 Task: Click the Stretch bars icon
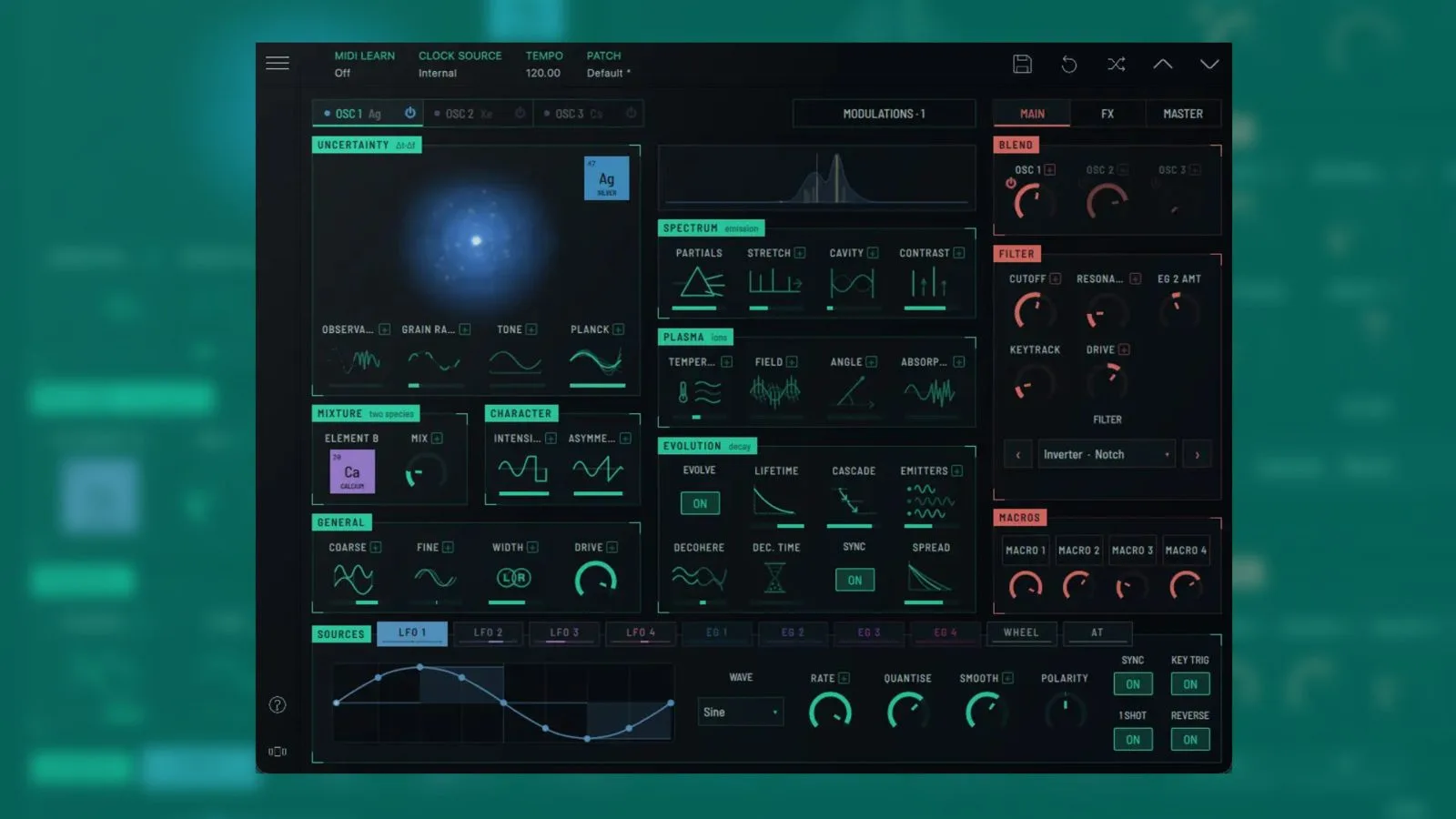coord(774,282)
